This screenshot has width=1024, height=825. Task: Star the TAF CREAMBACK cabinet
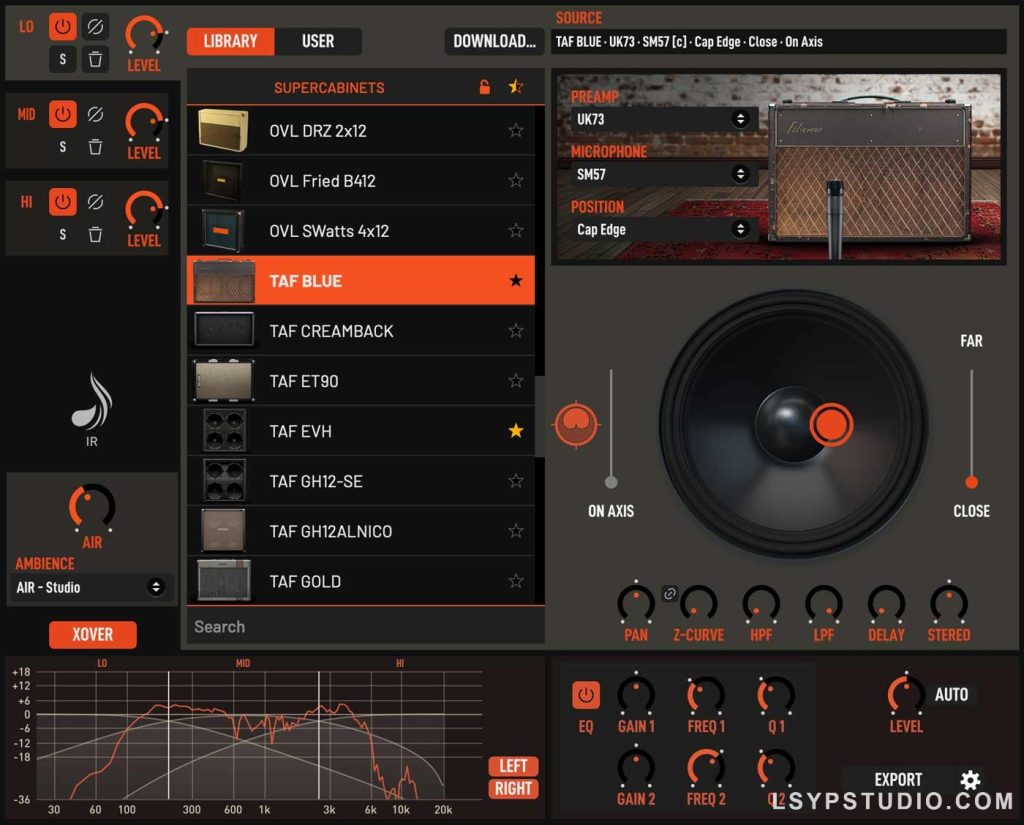516,330
